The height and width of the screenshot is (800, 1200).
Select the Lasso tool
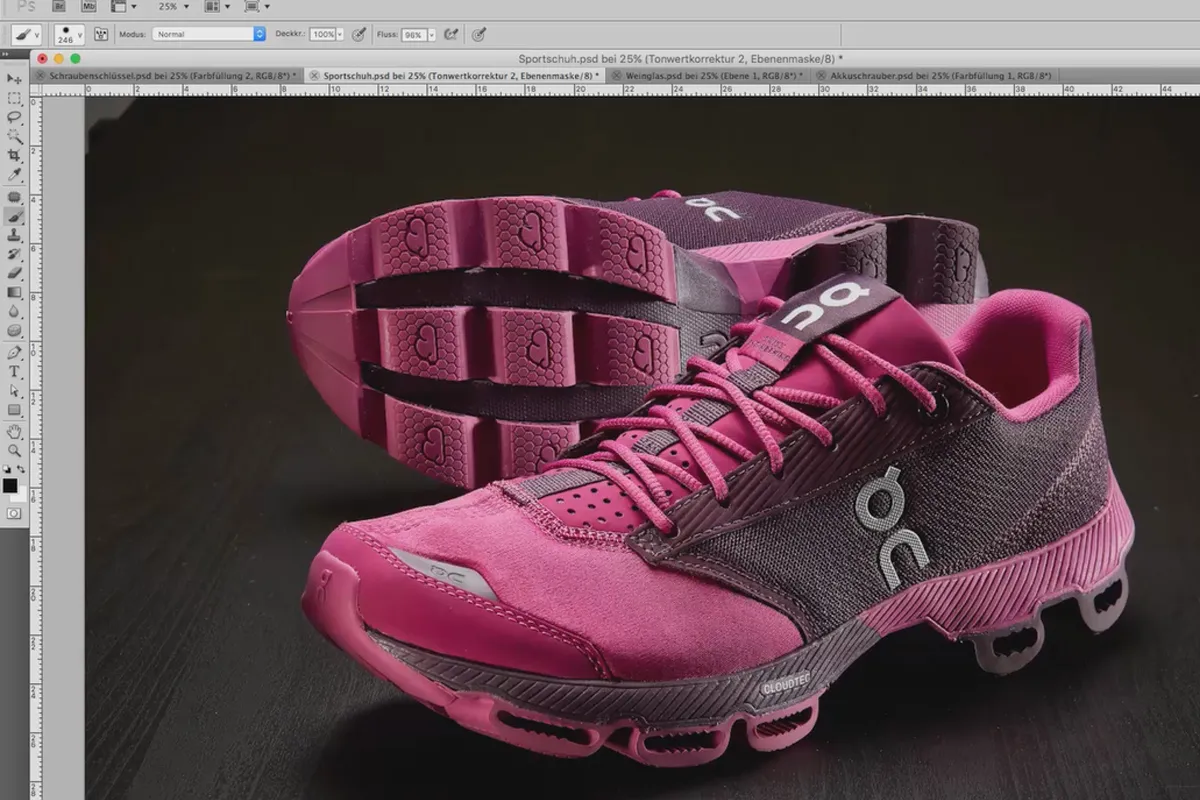click(x=14, y=117)
